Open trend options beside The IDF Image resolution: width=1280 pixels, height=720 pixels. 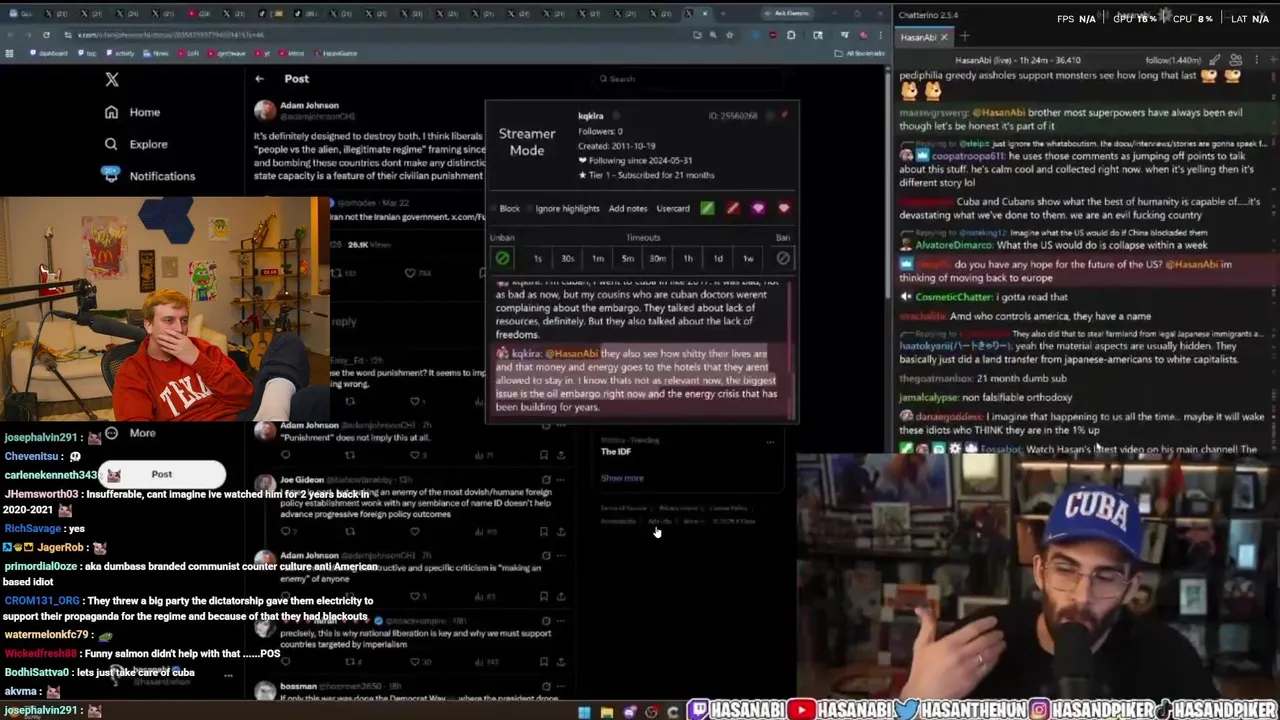click(770, 441)
